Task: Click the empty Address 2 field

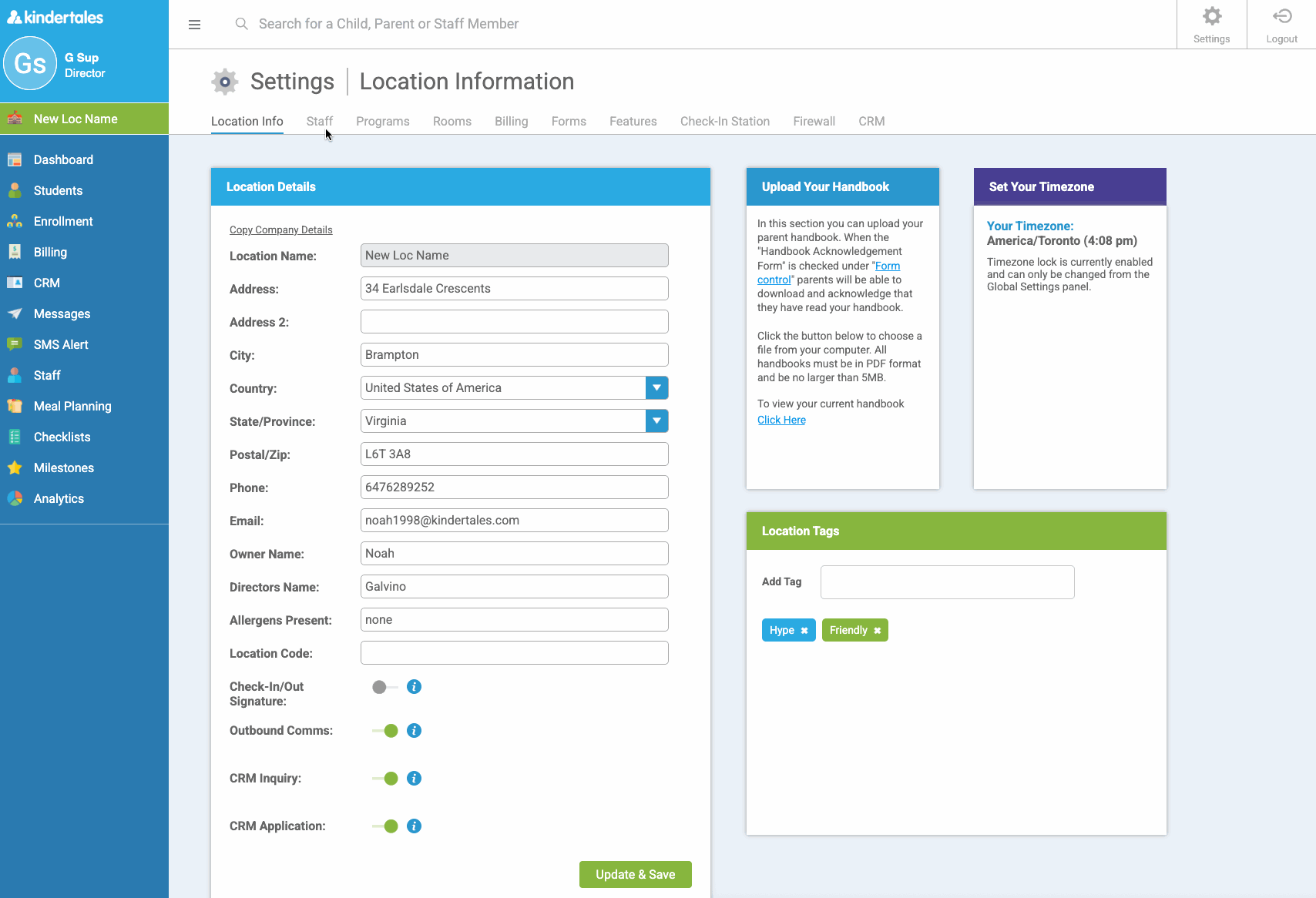Action: point(514,321)
